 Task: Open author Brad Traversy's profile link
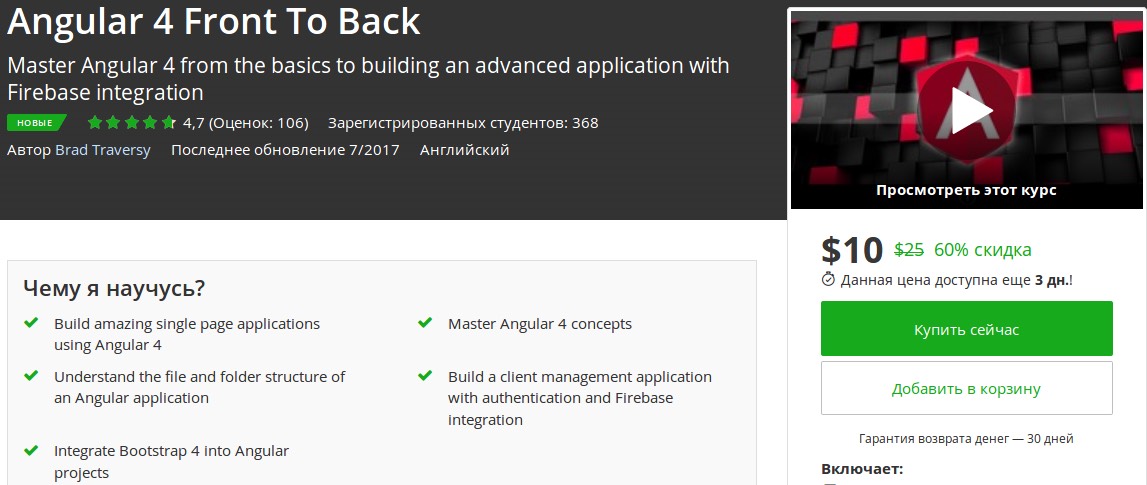(x=103, y=150)
